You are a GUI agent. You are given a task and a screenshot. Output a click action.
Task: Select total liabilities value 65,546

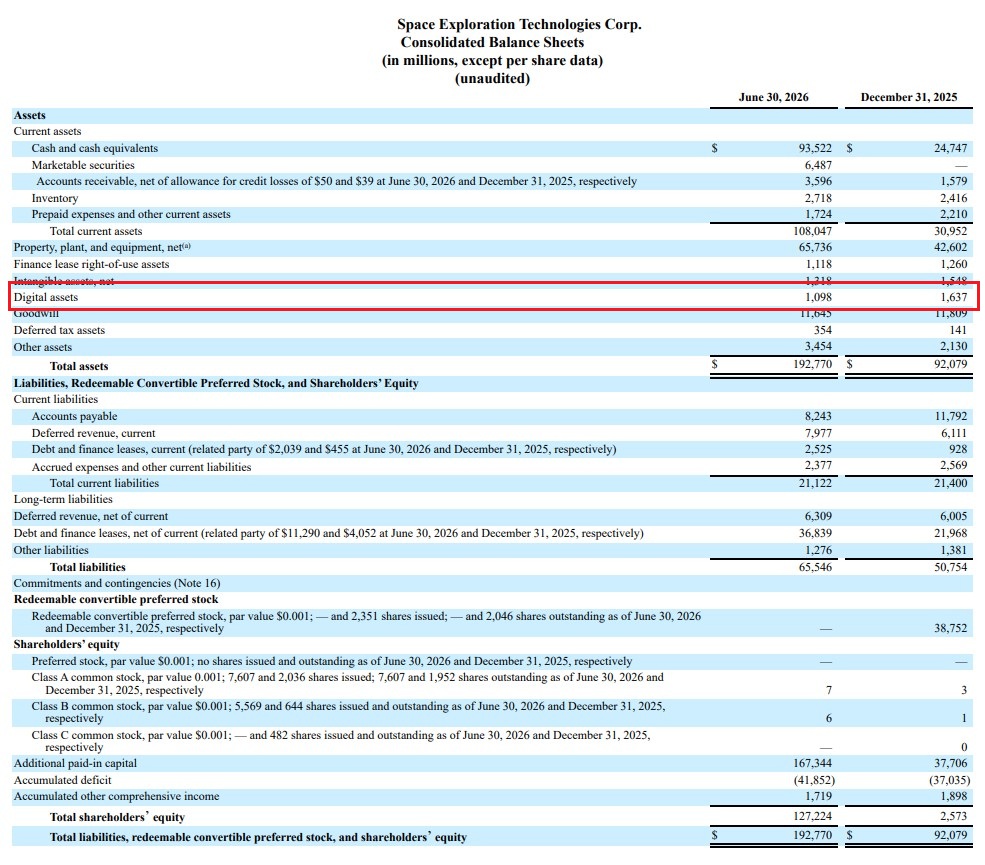(x=815, y=567)
